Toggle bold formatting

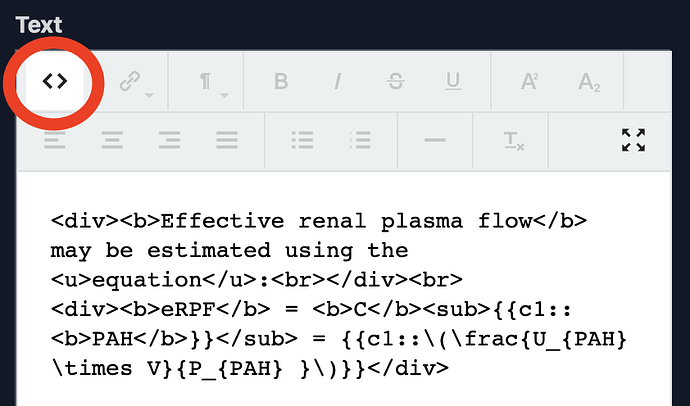[281, 82]
